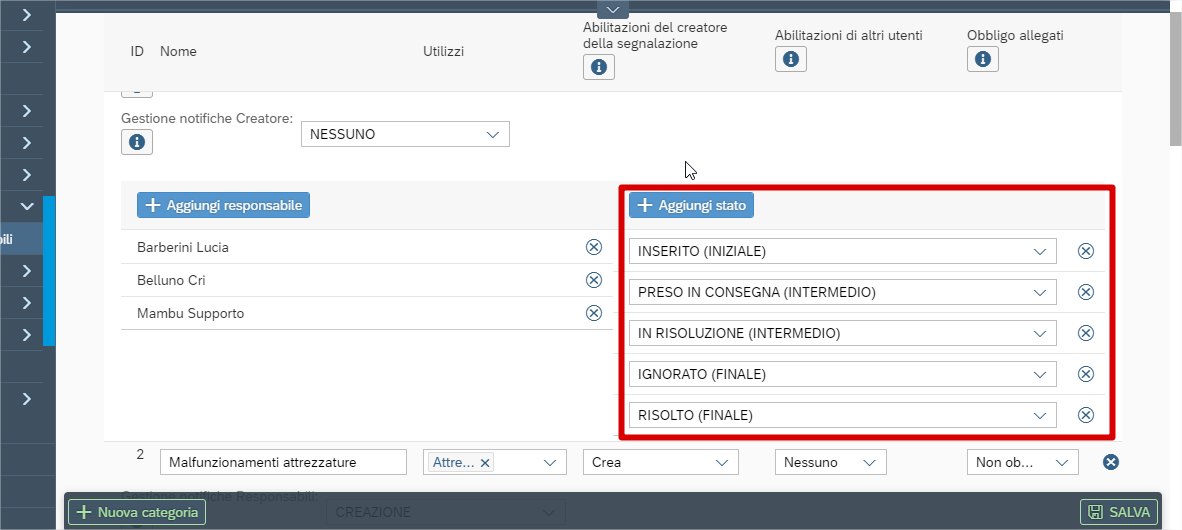Click the Nome column header

[x=178, y=51]
